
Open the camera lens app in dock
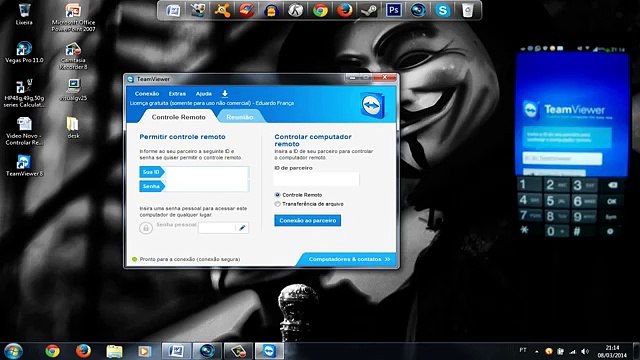418,10
